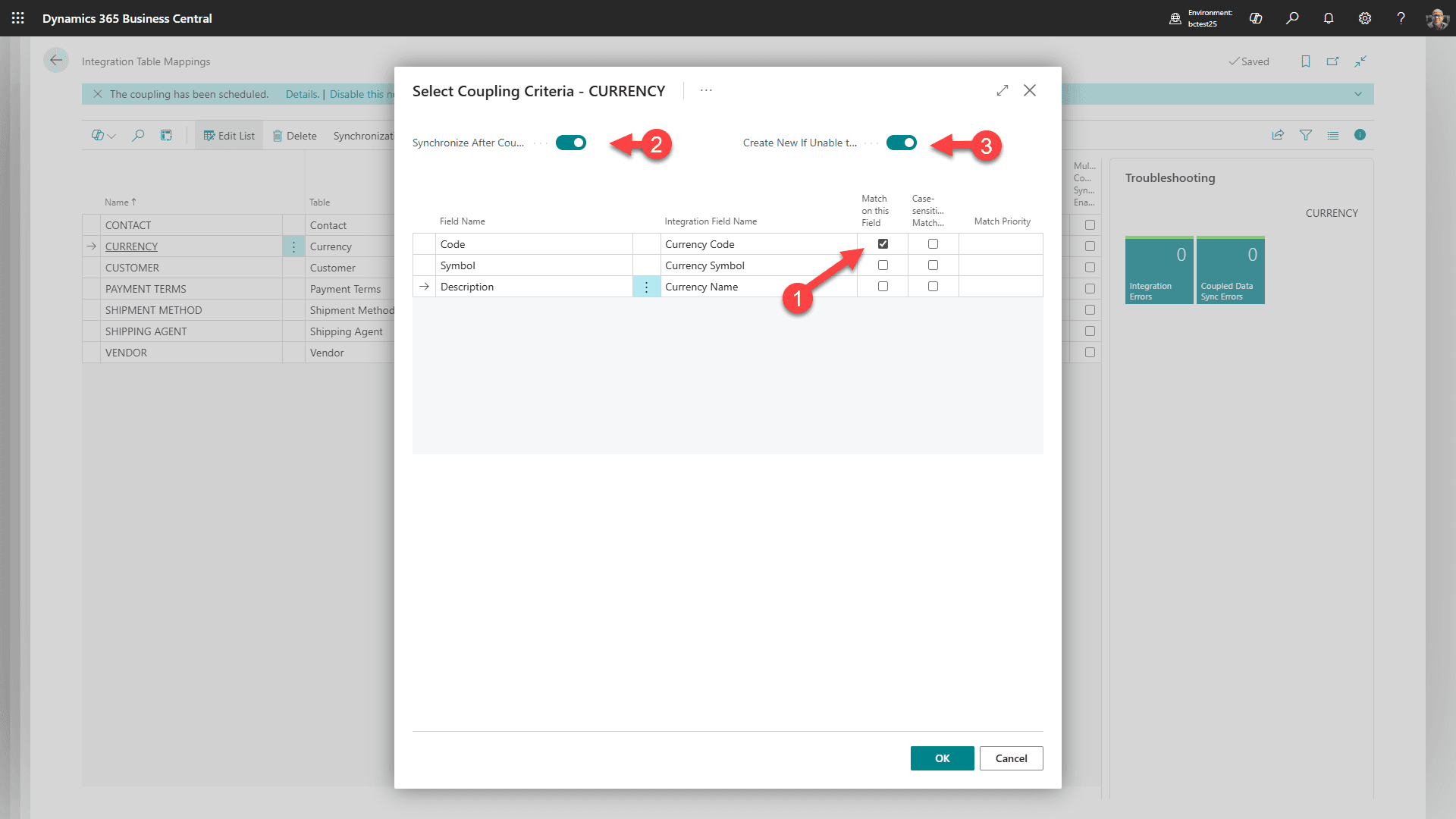Open the notifications bell
1456x819 pixels.
coord(1329,18)
